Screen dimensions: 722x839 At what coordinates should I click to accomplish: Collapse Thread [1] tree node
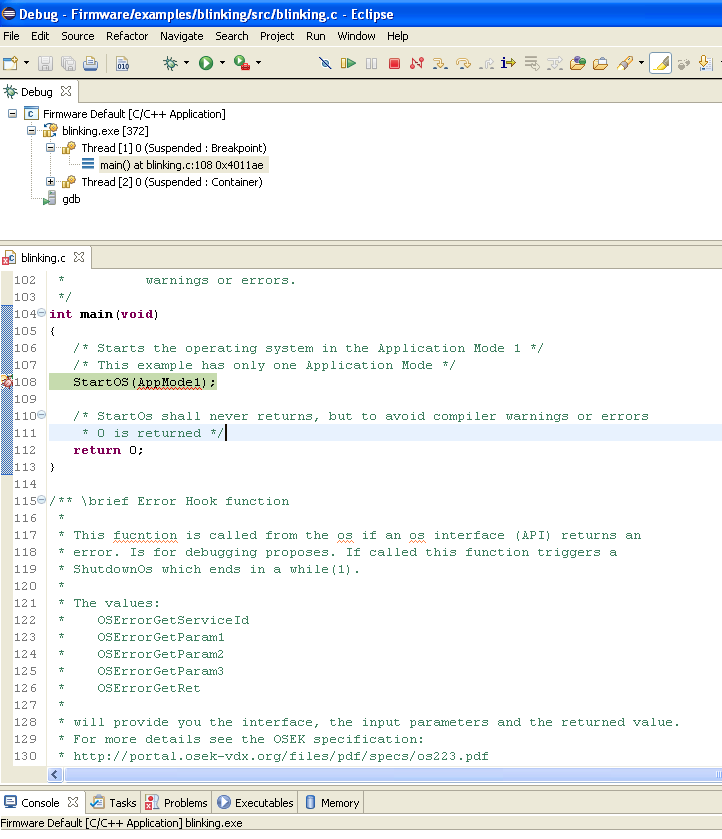[x=50, y=148]
